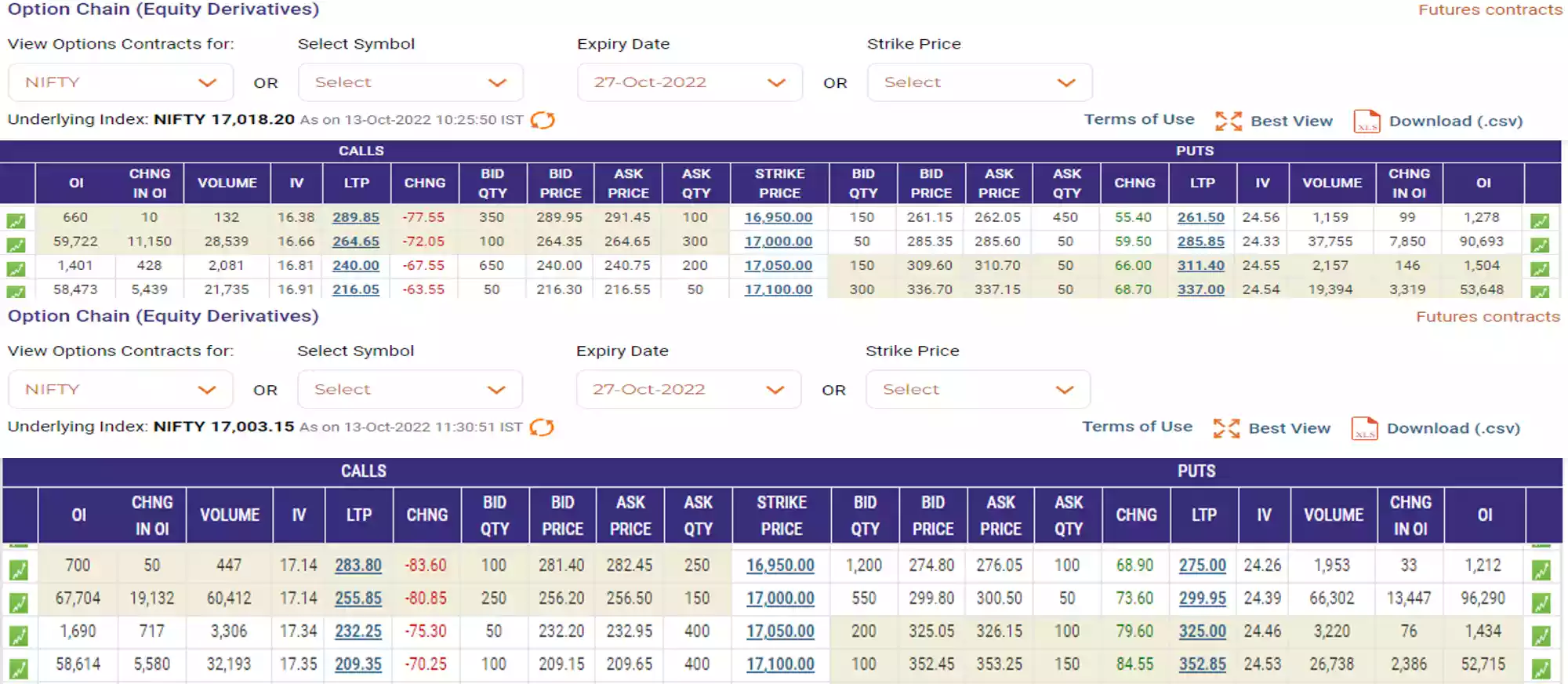Select call volume value 60,412
1568x684 pixels.
tap(229, 598)
